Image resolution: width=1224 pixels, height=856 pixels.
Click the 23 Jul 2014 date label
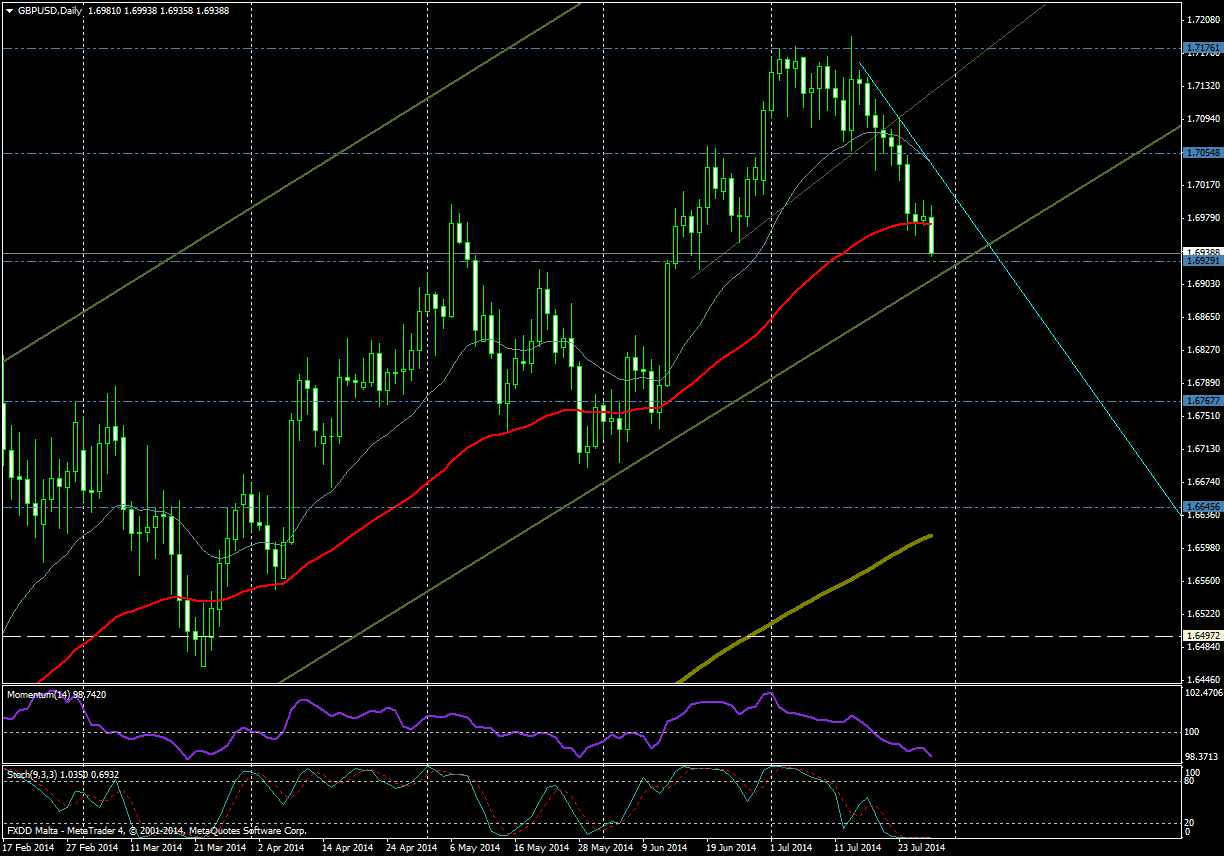(919, 847)
